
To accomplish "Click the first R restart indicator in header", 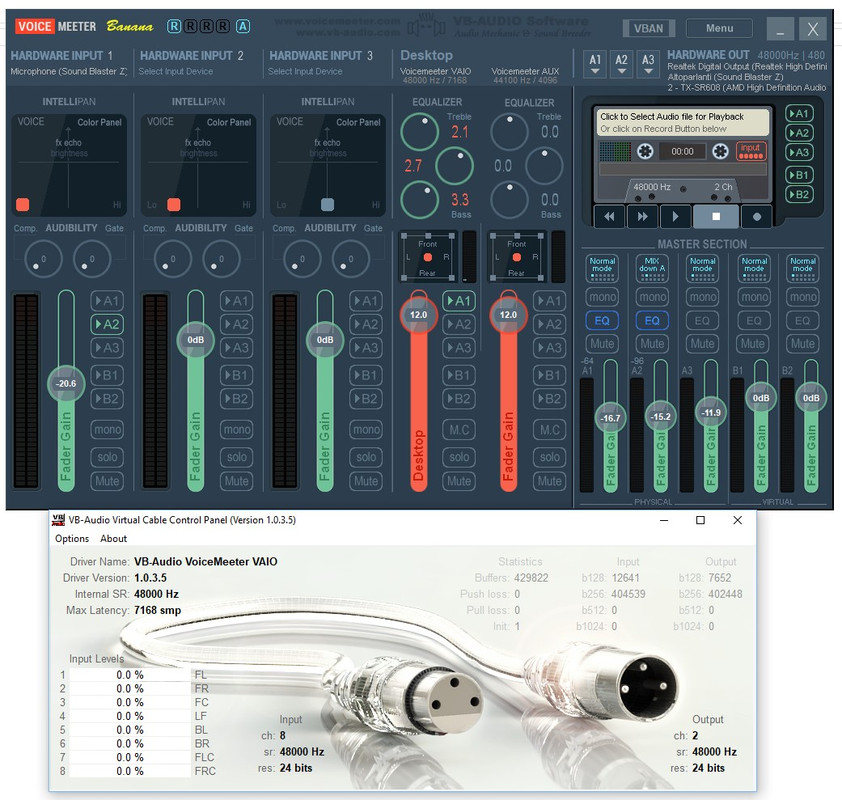I will [174, 26].
